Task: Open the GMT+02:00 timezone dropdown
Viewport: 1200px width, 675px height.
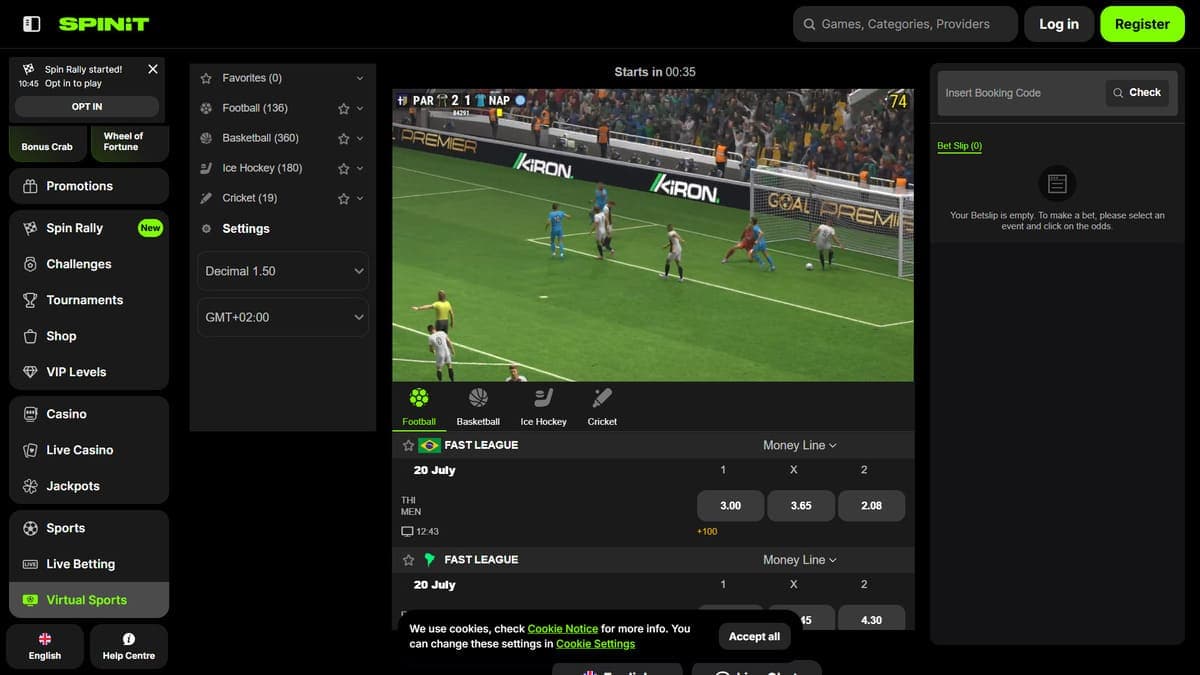Action: pyautogui.click(x=283, y=317)
